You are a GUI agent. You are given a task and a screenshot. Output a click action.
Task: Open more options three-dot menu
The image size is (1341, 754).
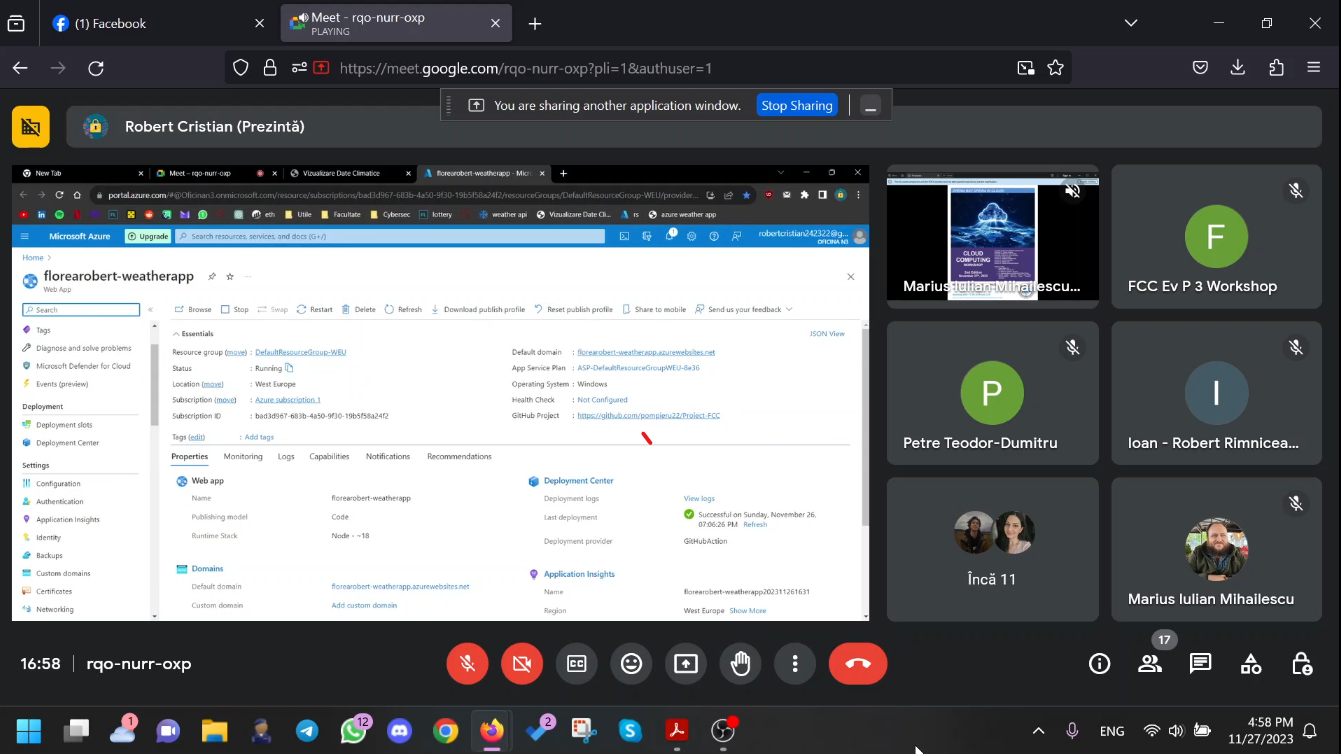tap(795, 664)
